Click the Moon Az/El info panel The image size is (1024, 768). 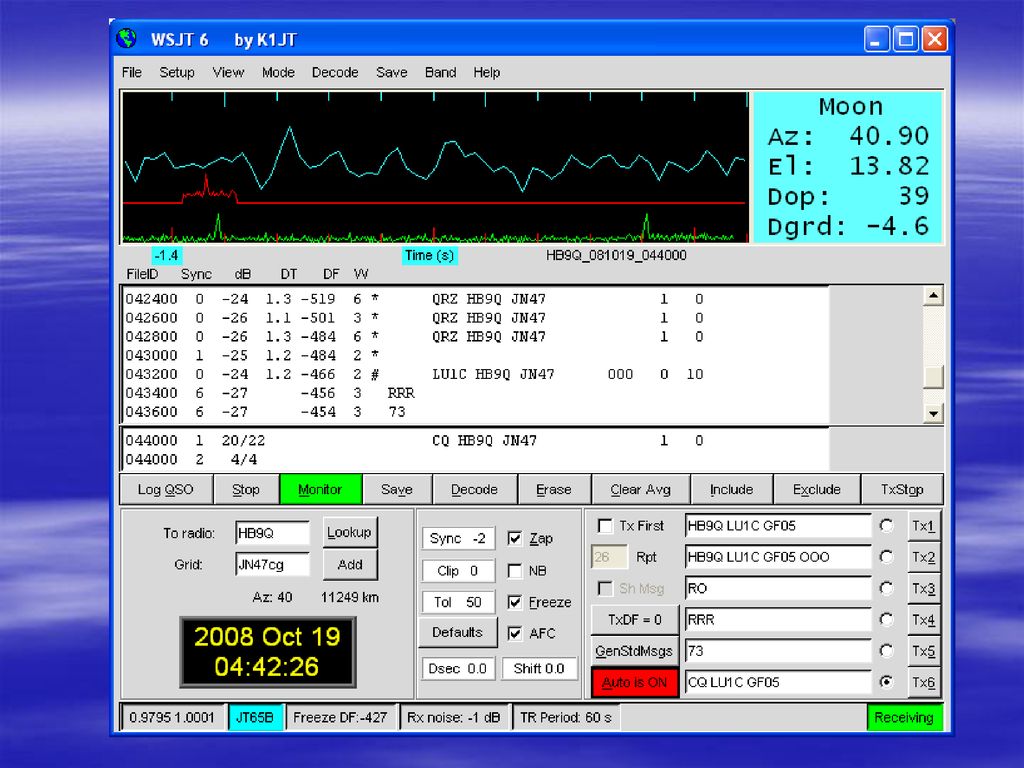[848, 167]
